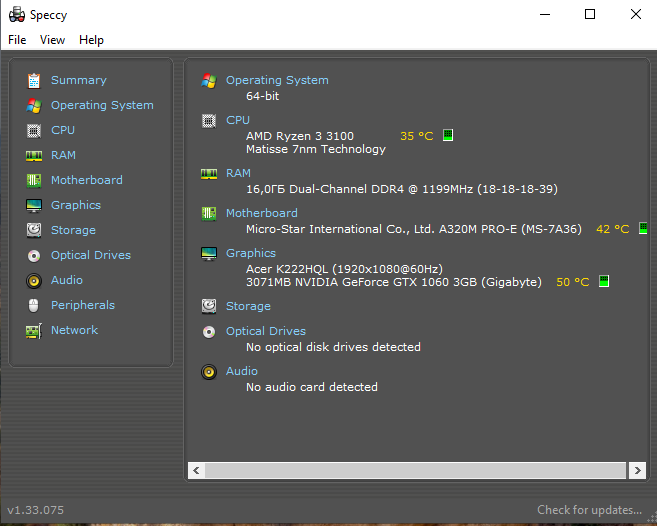Open the RAM section from sidebar

[63, 155]
